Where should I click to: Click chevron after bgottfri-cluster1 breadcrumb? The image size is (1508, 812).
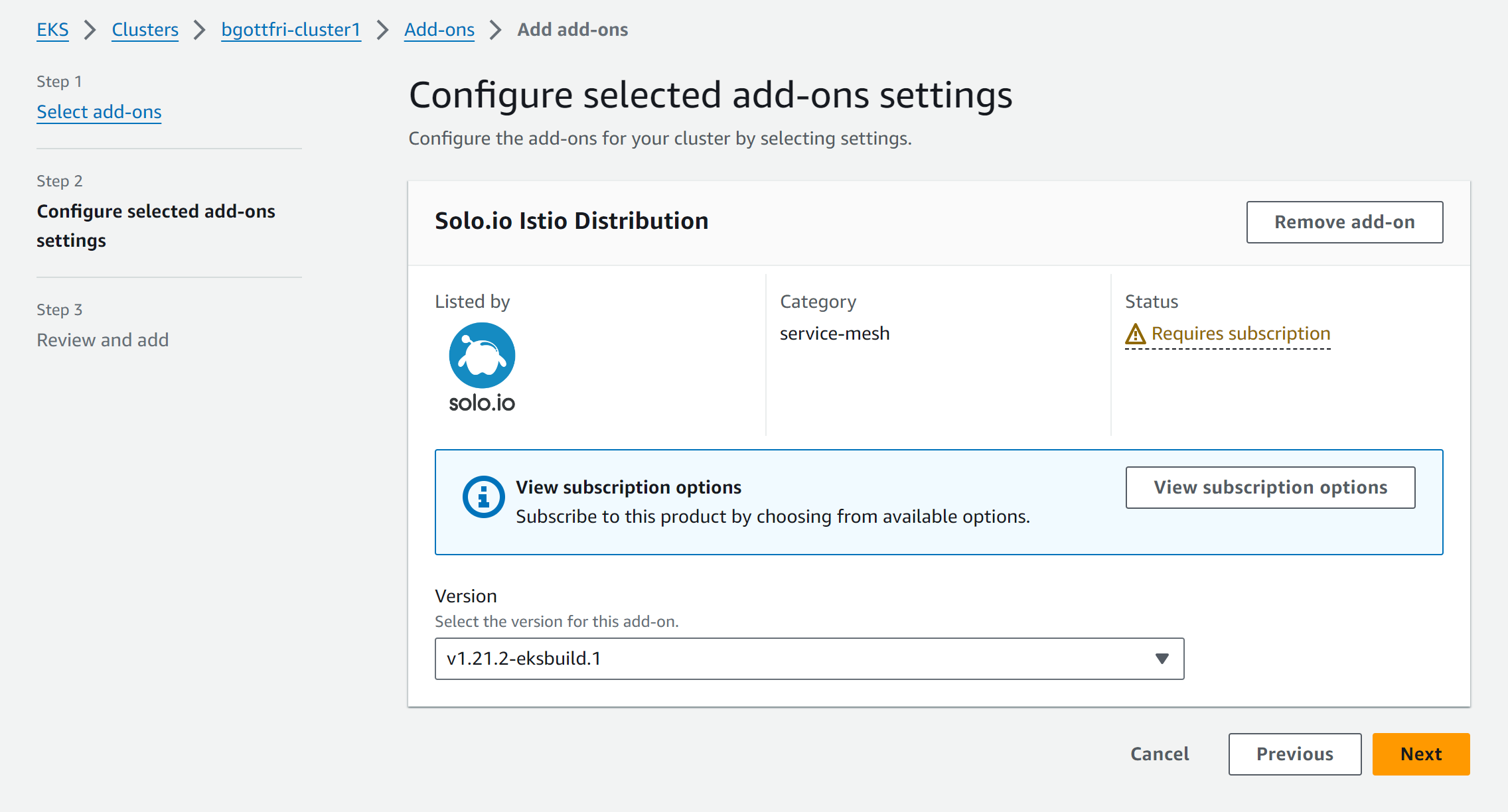382,30
